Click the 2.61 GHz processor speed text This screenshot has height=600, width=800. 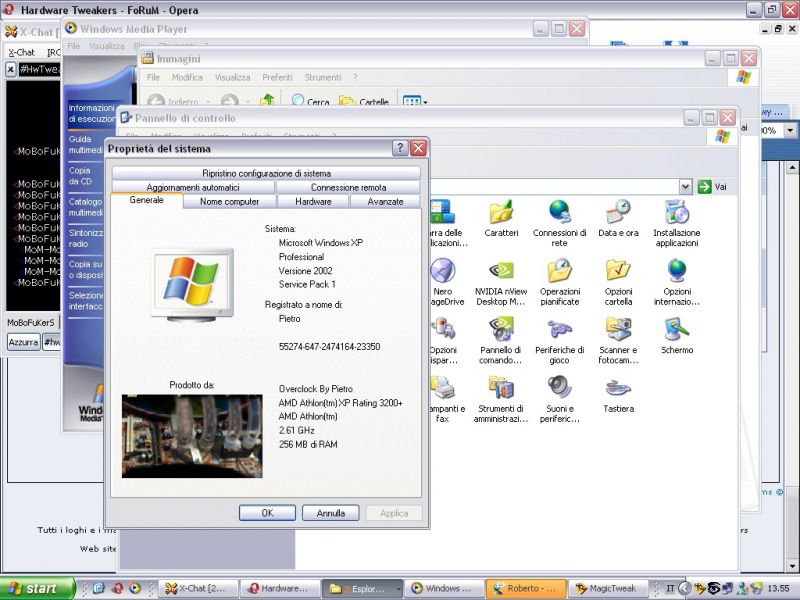tap(296, 430)
